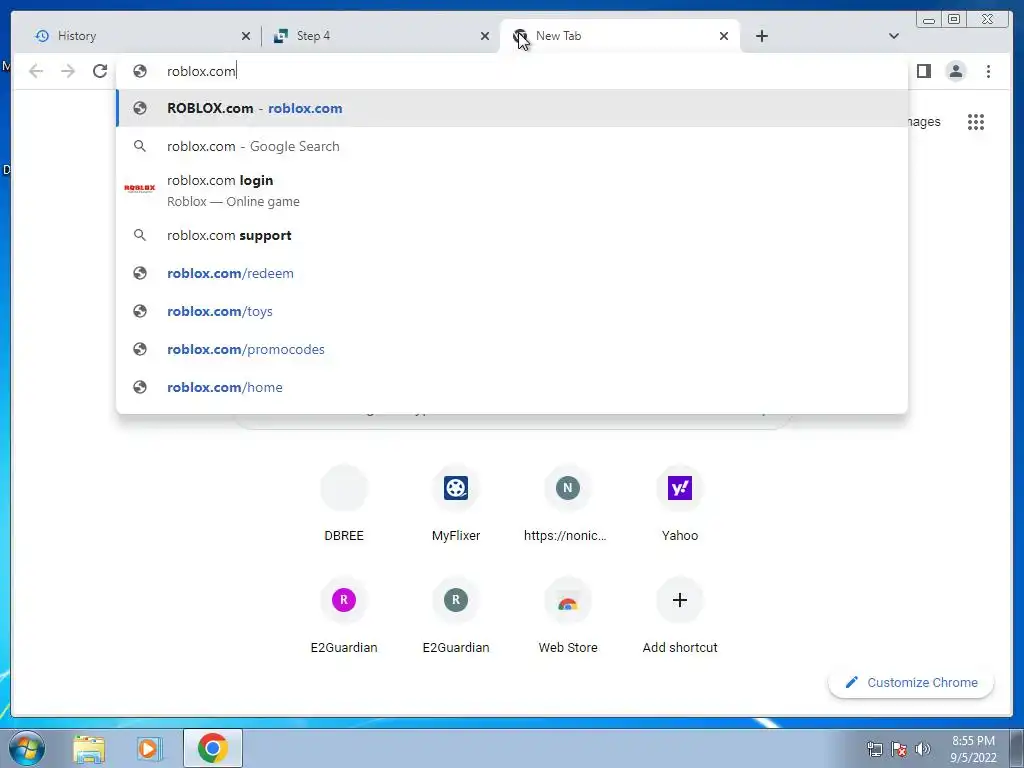Open the network tray icon
The width and height of the screenshot is (1024, 768).
pos(874,749)
